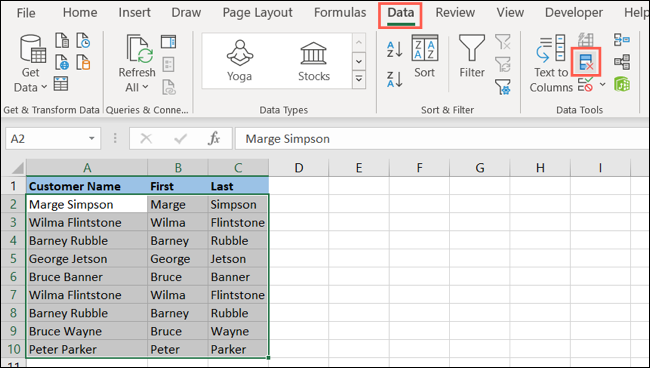Toggle the Filter funnel
650x368 pixels.
click(x=472, y=56)
